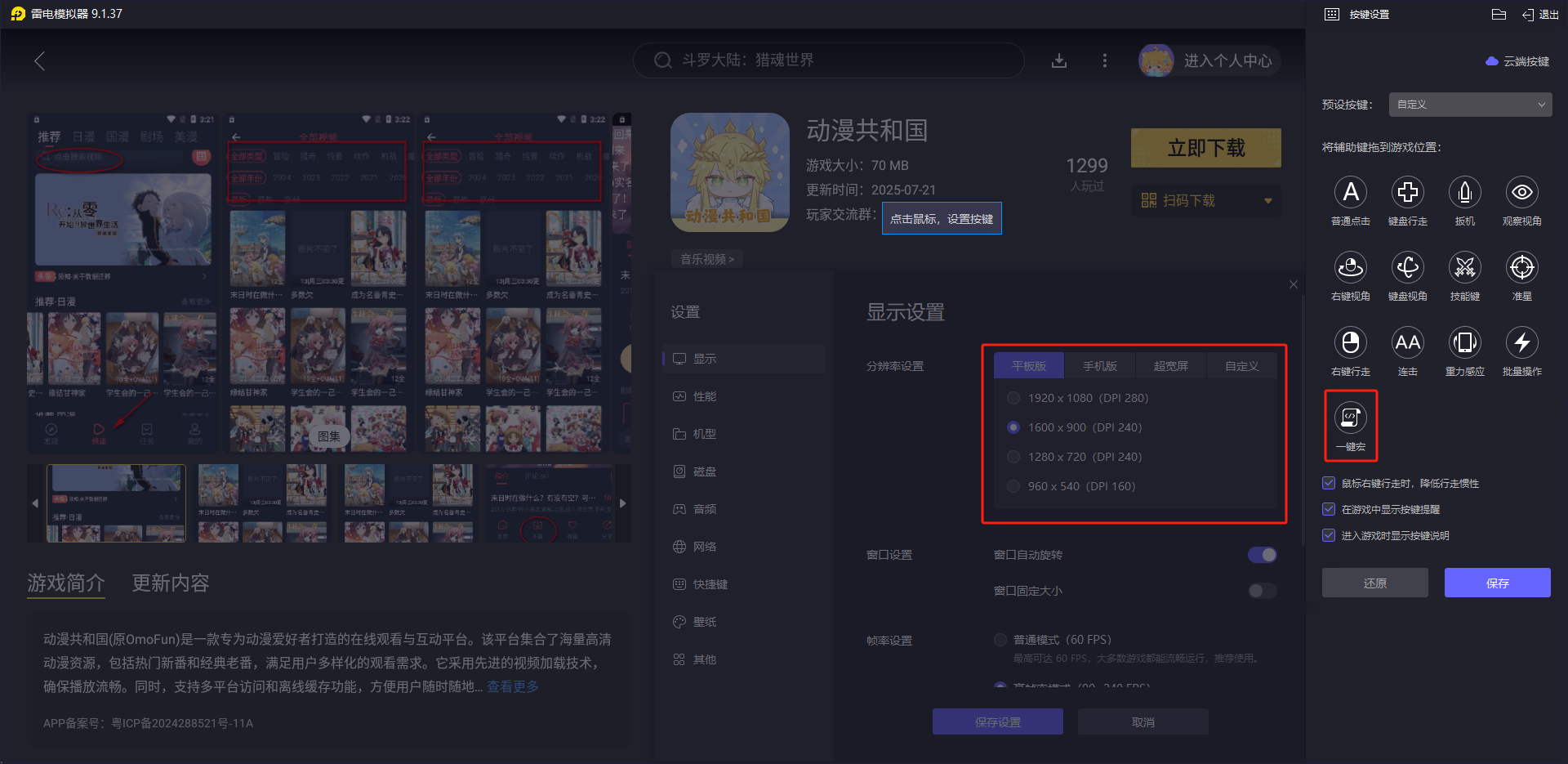The width and height of the screenshot is (1568, 764).
Task: Open the 音频 settings section
Action: [744, 509]
